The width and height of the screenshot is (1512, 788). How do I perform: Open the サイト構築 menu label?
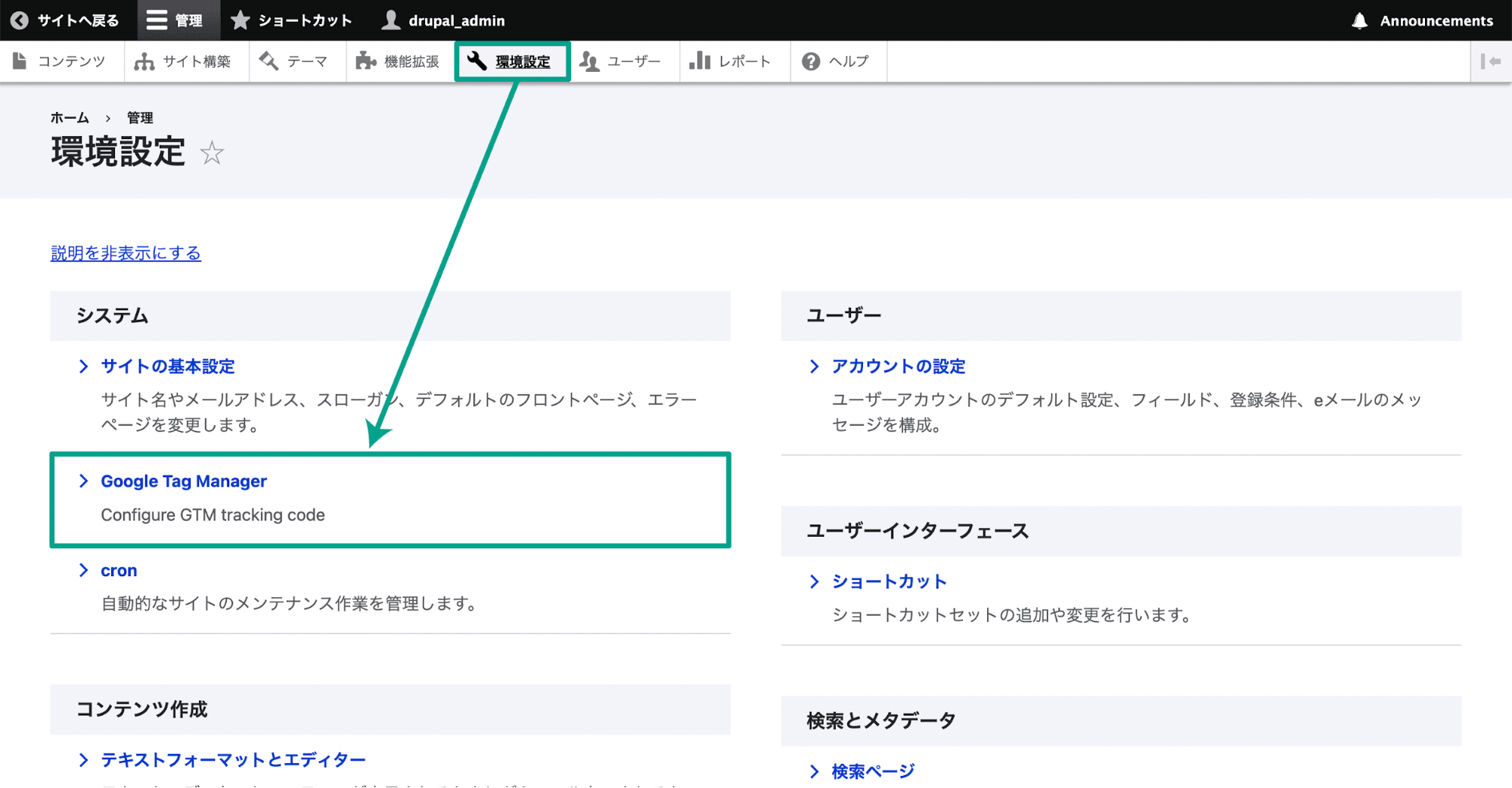197,61
